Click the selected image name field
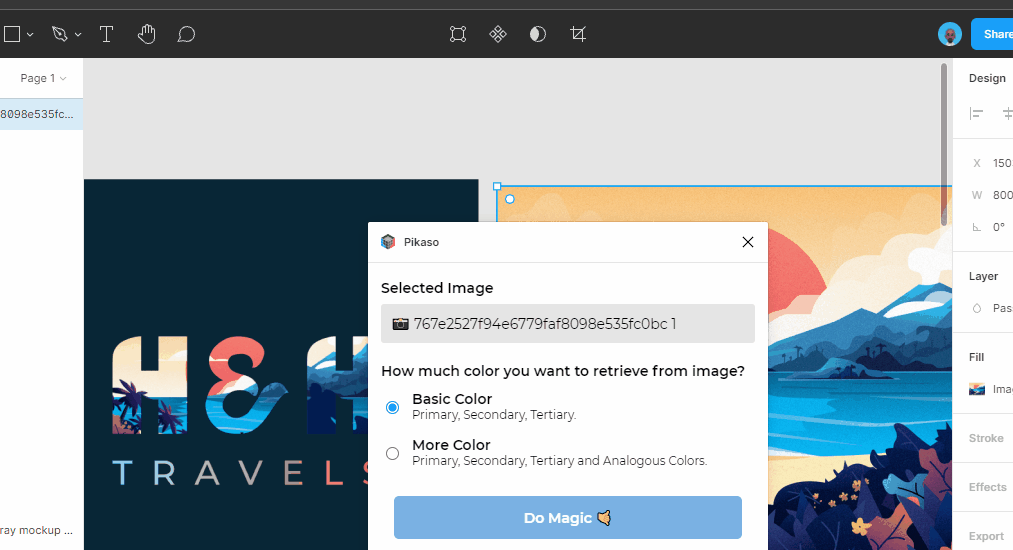1013x550 pixels. coord(567,324)
